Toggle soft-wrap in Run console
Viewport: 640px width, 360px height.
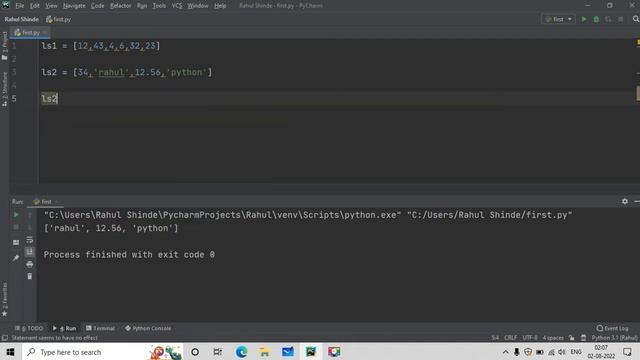(x=29, y=240)
